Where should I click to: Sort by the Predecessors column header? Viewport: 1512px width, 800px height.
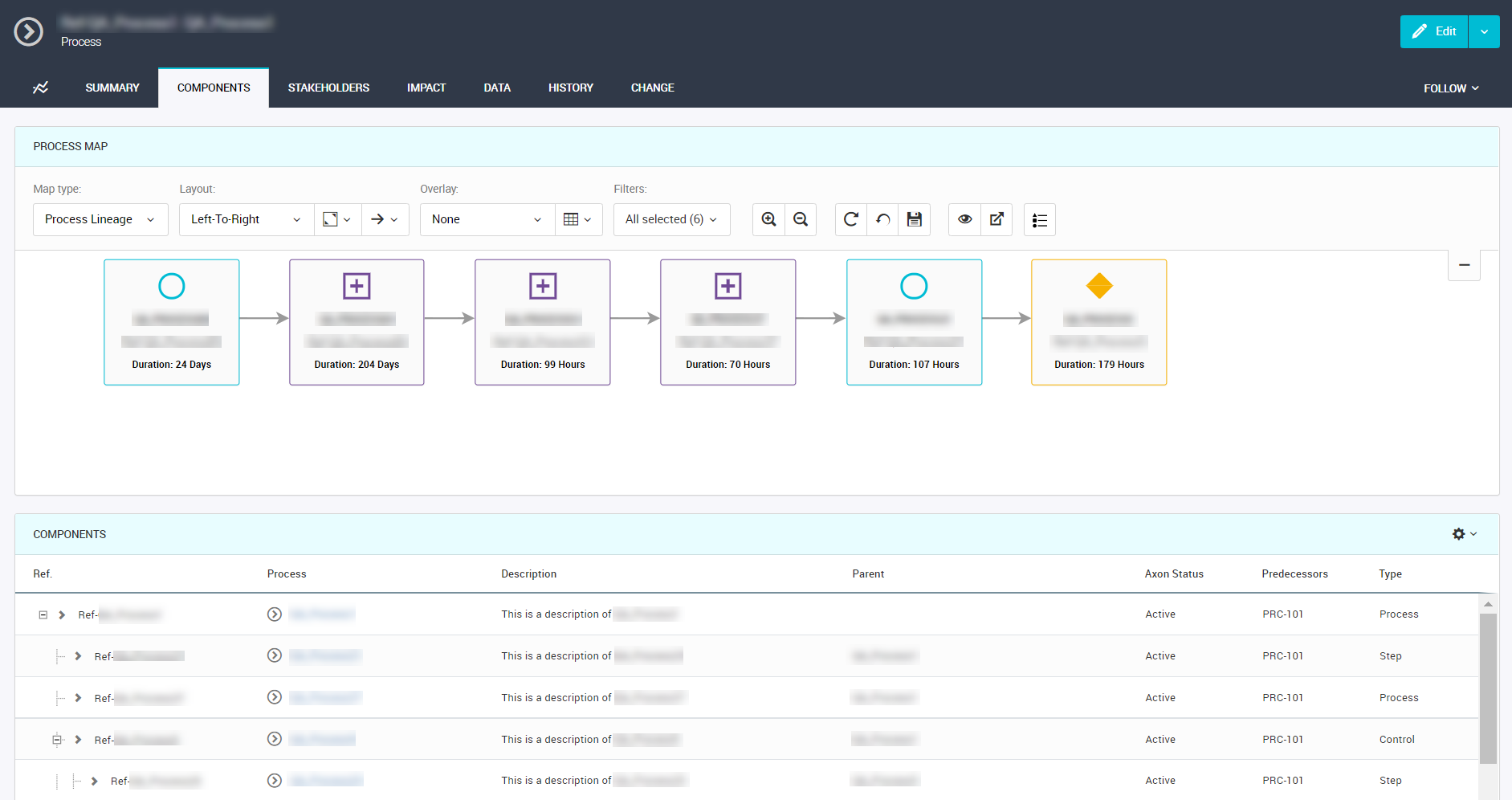point(1294,573)
